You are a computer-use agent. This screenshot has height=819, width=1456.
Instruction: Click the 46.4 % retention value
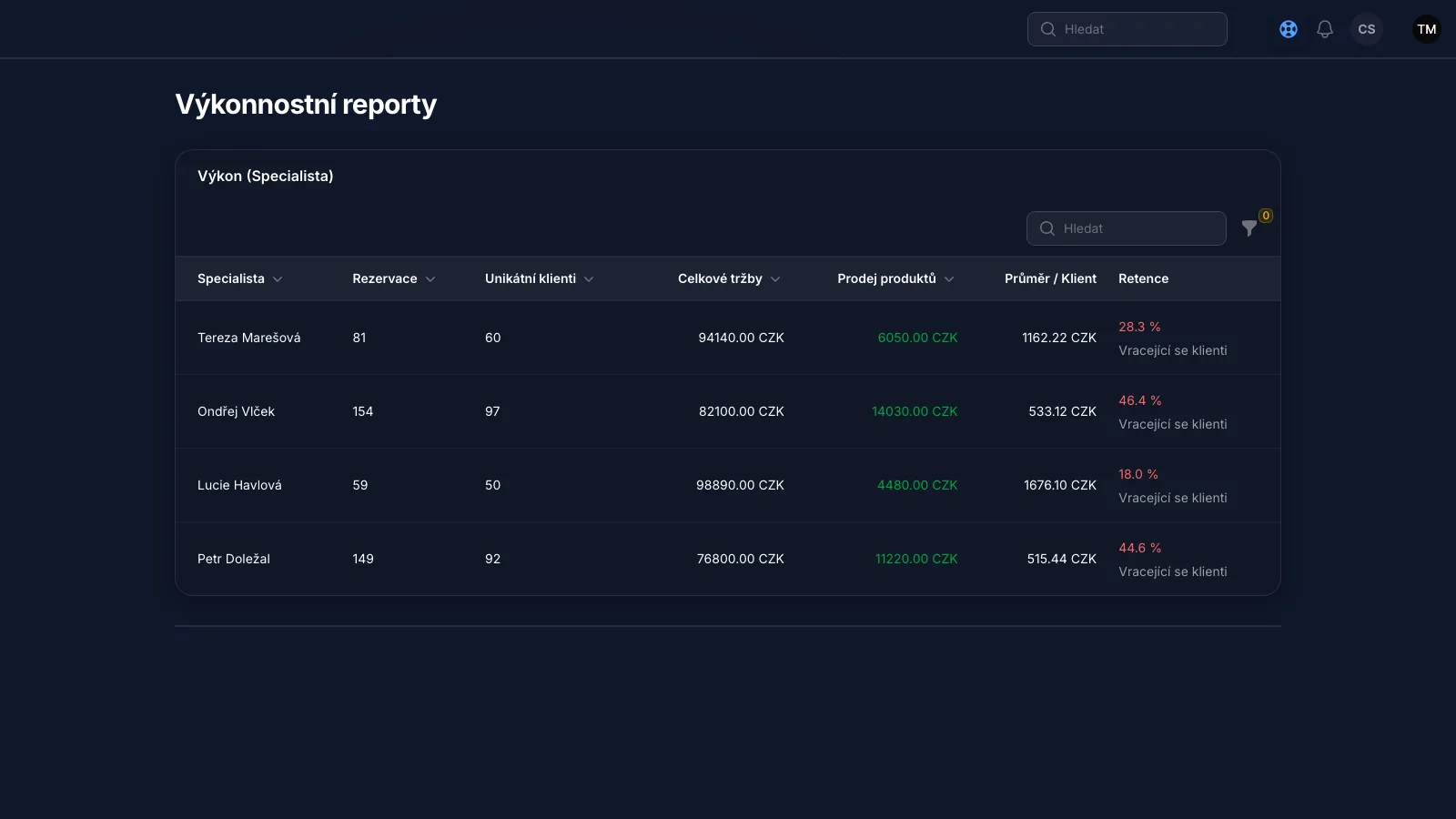1140,400
